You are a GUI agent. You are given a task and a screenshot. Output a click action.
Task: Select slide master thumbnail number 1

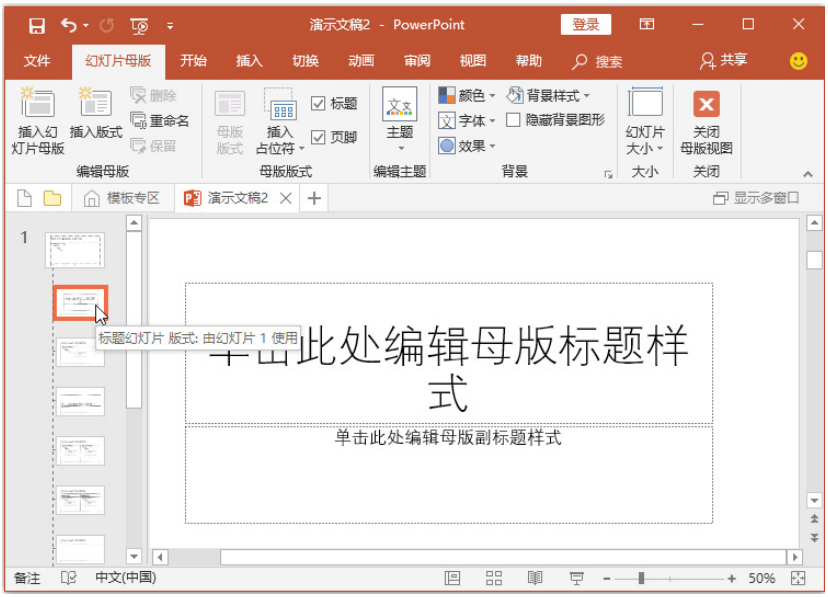coord(74,250)
